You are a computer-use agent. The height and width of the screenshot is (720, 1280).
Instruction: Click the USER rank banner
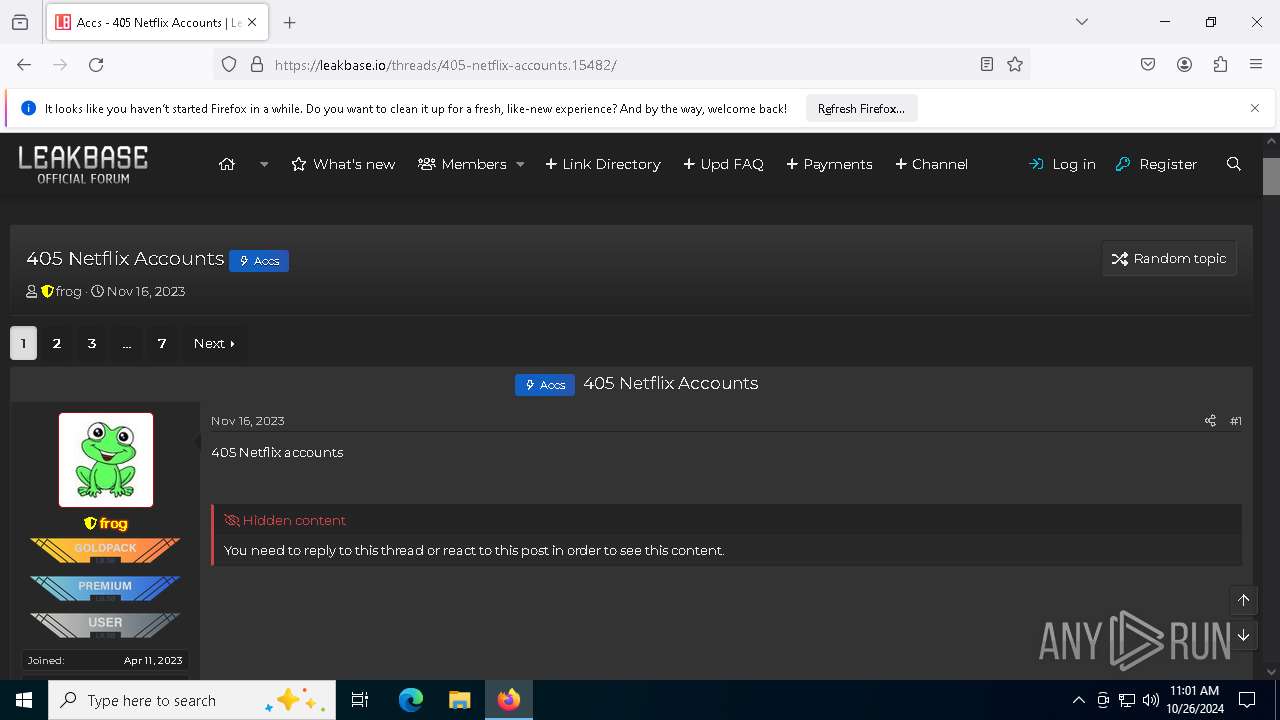click(x=105, y=625)
